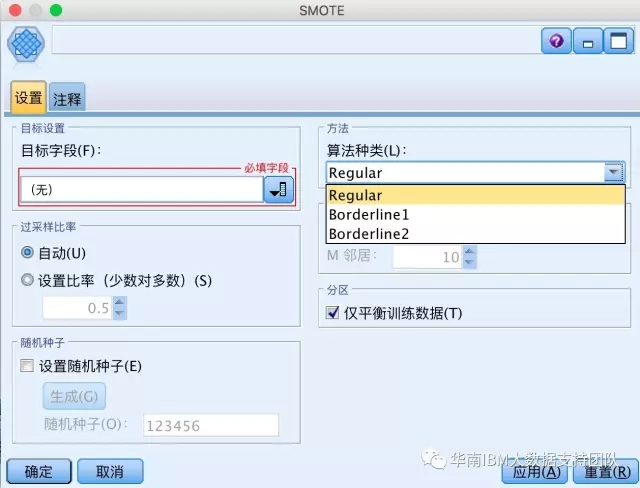
Task: Open help with the question mark icon
Action: (x=556, y=41)
